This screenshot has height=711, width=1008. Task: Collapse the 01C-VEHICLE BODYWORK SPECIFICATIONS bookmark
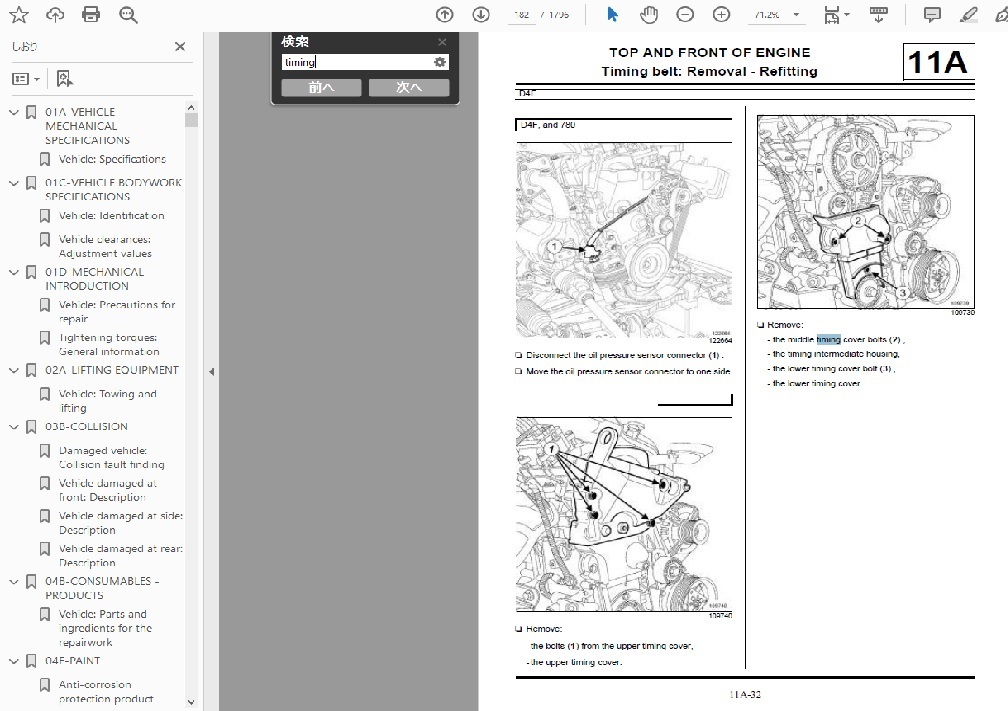coord(14,183)
